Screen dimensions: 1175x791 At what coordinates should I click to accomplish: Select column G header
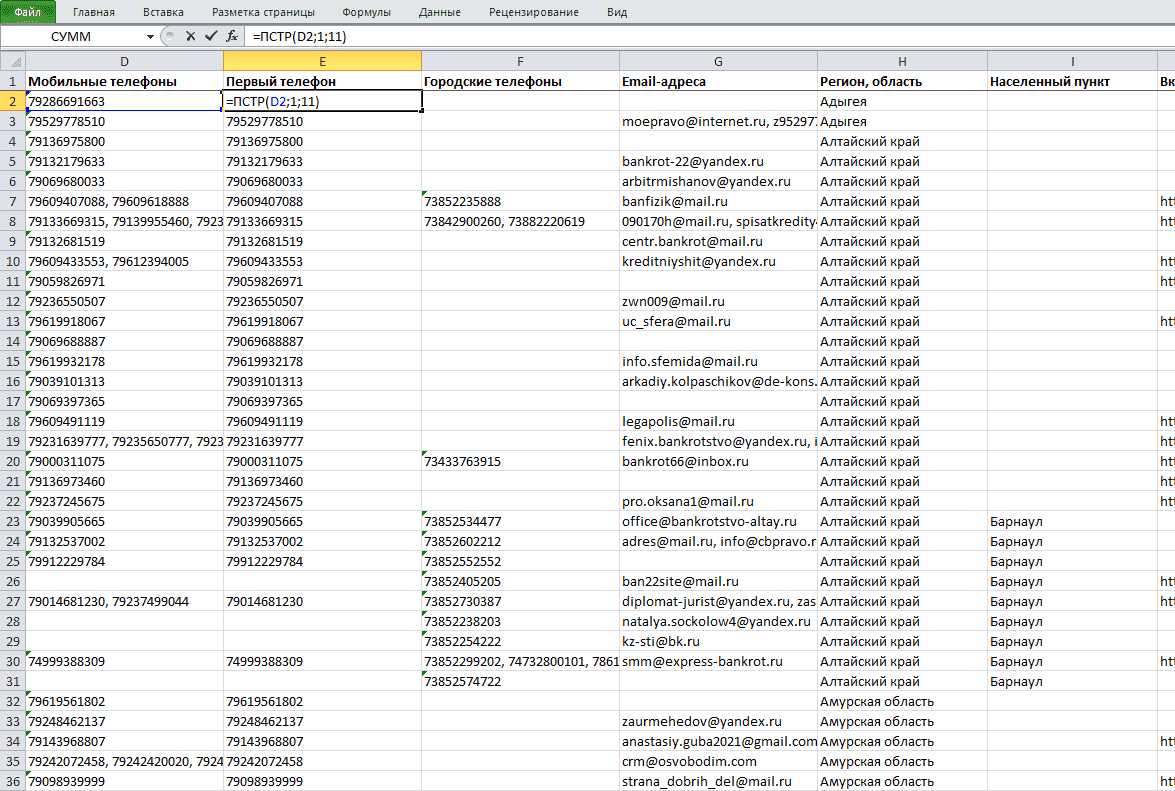(x=718, y=61)
